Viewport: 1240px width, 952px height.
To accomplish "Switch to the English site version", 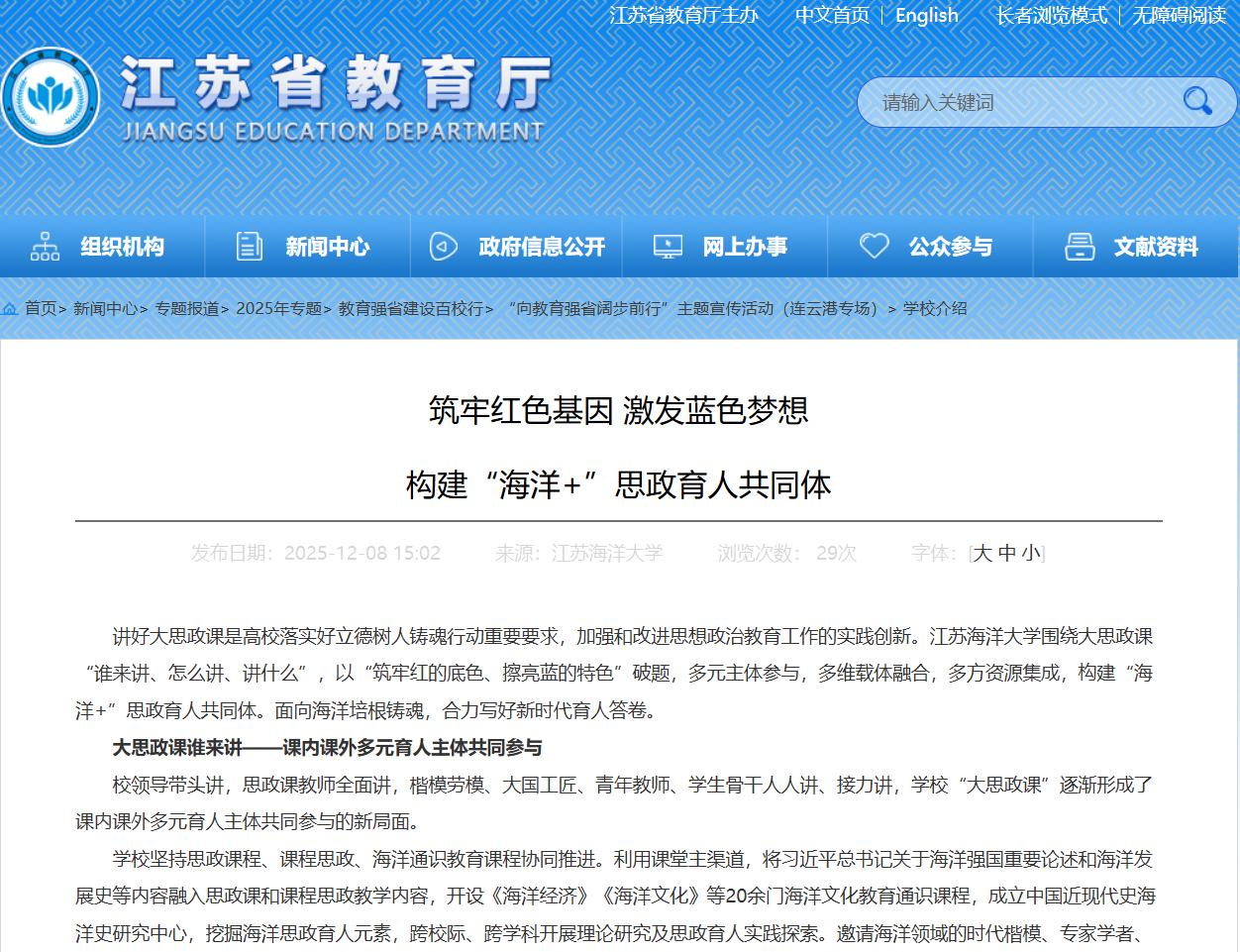I will (x=926, y=16).
